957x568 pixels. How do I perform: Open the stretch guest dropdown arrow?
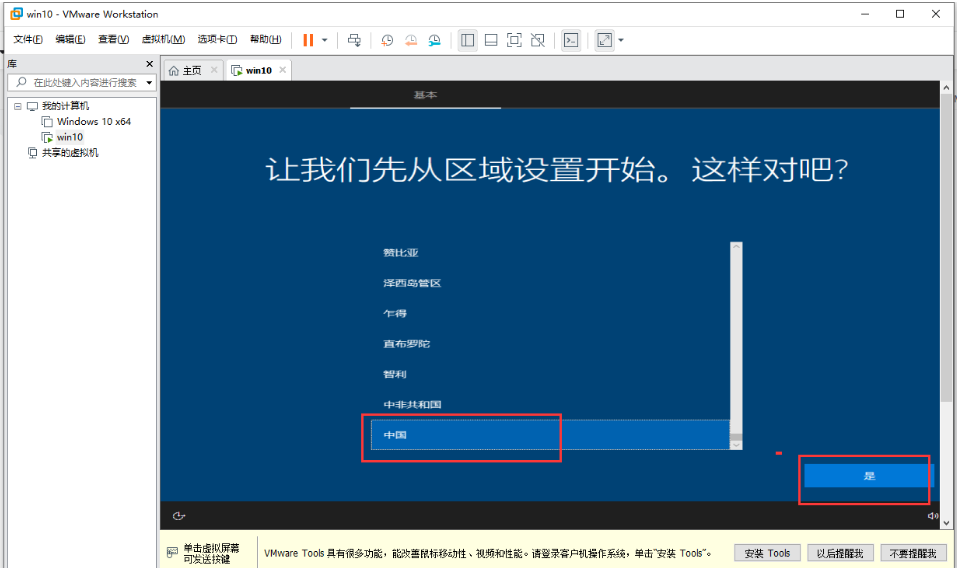coord(621,40)
